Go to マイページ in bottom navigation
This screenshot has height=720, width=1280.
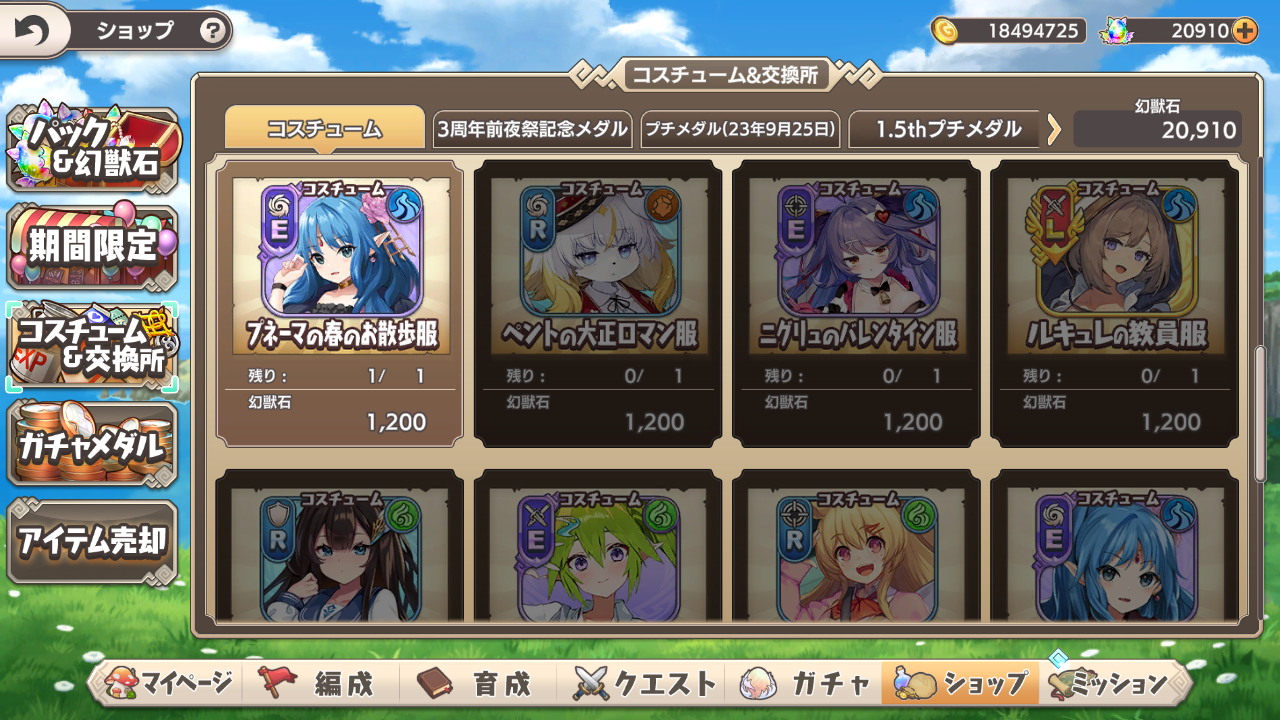[170, 684]
